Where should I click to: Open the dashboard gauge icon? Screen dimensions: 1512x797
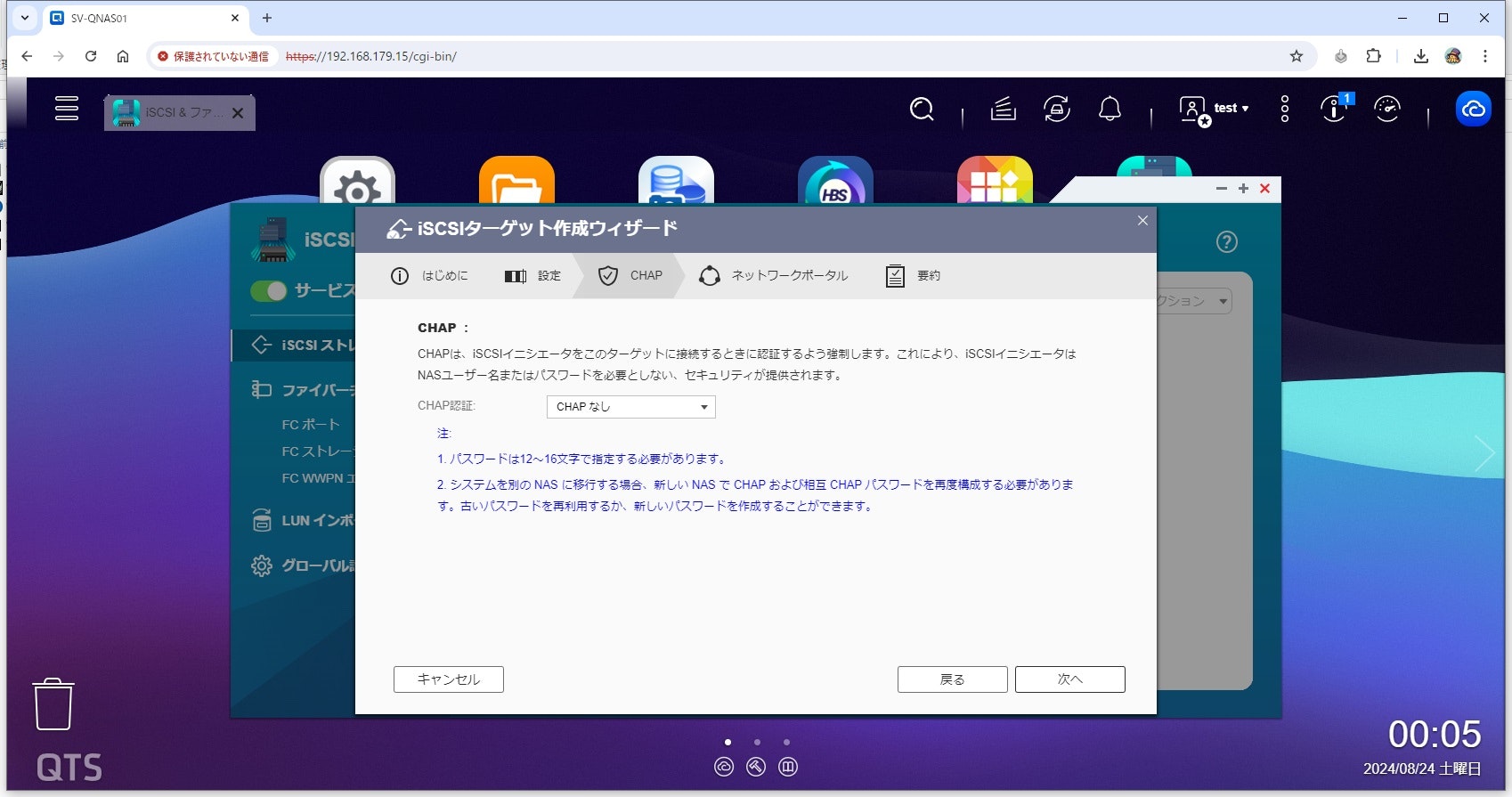1387,109
